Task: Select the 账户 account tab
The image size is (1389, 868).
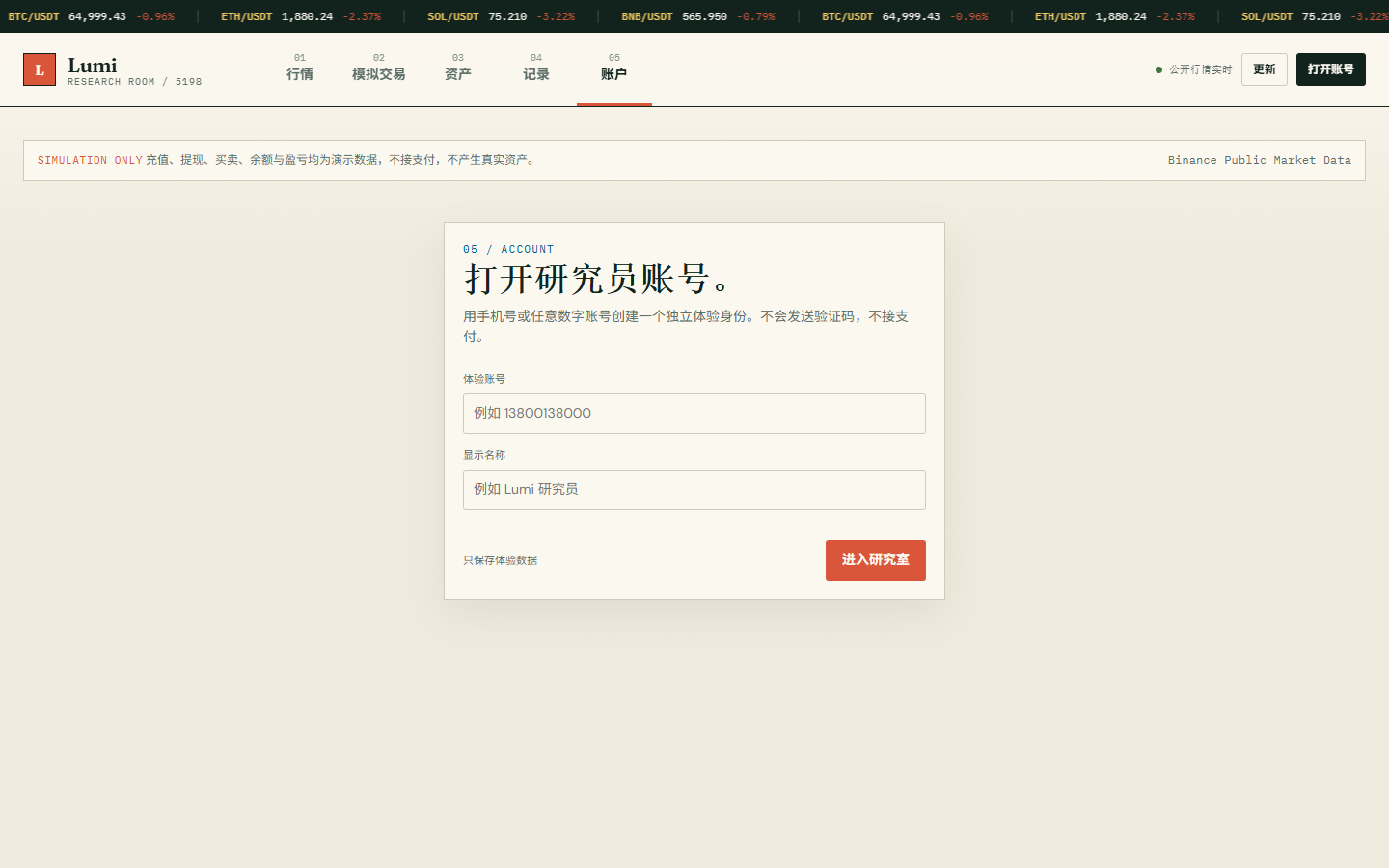Action: pyautogui.click(x=614, y=68)
